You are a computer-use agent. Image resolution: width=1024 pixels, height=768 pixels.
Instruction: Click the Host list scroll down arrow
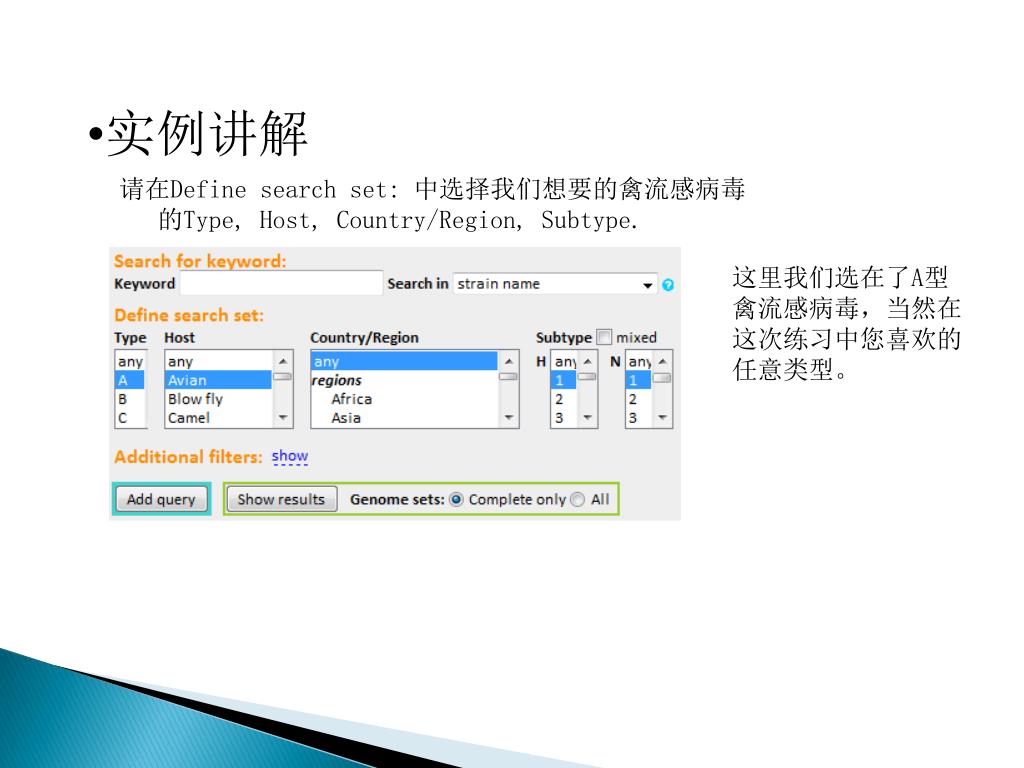(283, 418)
